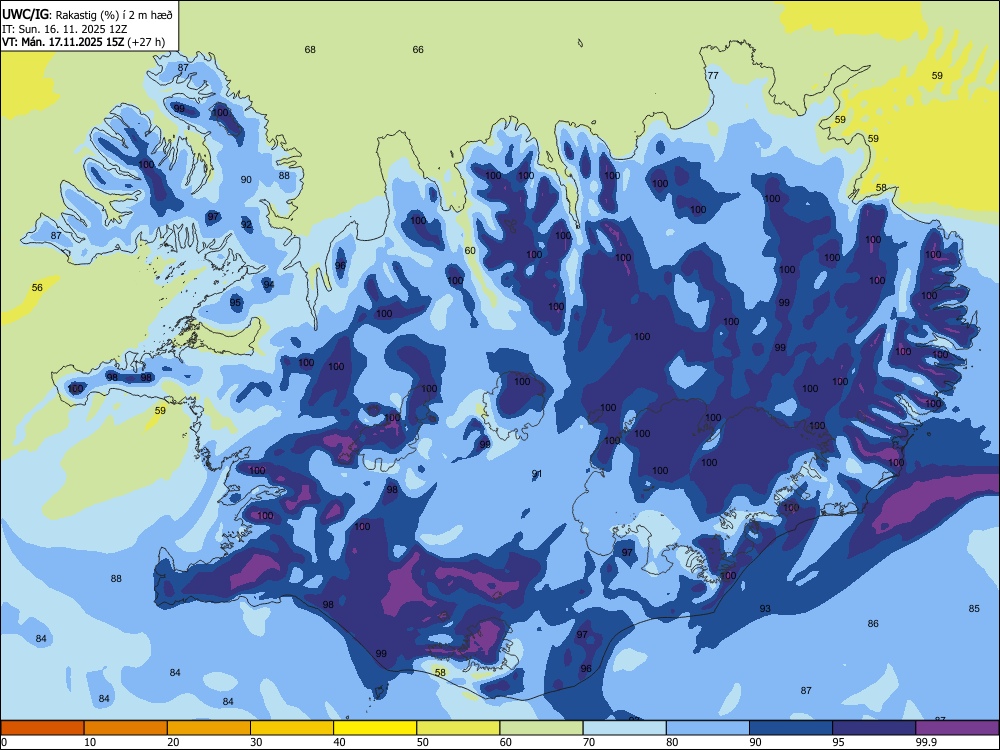Click the legend tick label '10'
1000x750 pixels.
90,742
